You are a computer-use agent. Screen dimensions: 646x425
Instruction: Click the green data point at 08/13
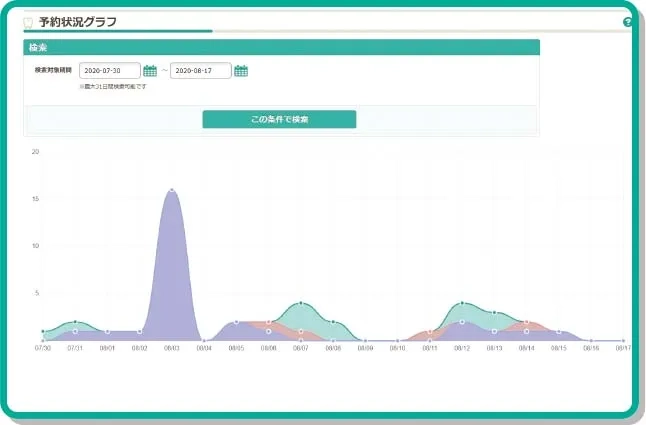[x=494, y=313]
